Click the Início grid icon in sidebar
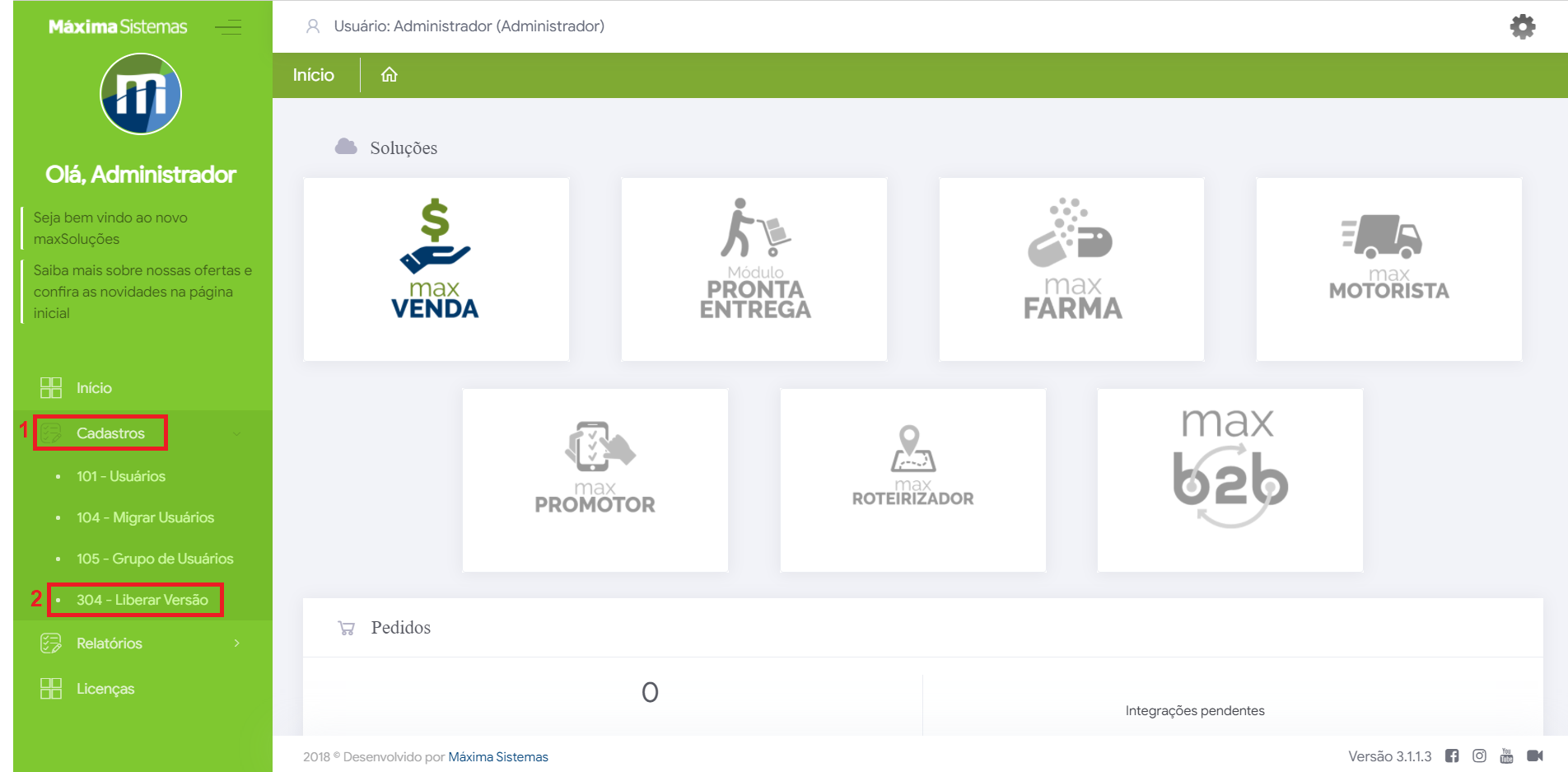The width and height of the screenshot is (1568, 772). pyautogui.click(x=51, y=388)
